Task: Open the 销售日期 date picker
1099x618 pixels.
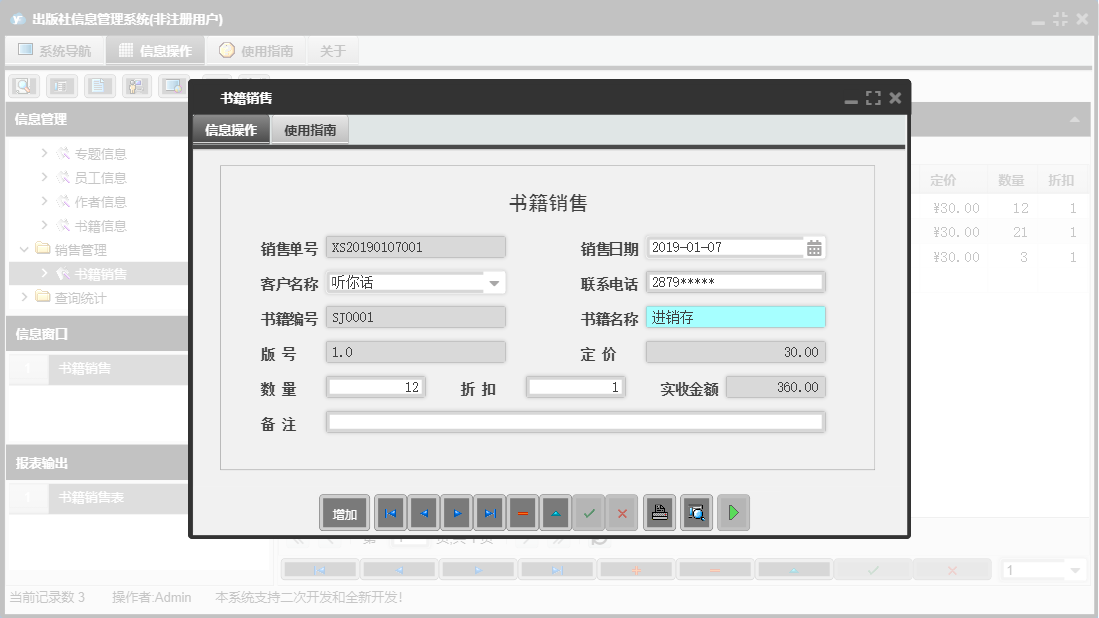Action: (812, 246)
